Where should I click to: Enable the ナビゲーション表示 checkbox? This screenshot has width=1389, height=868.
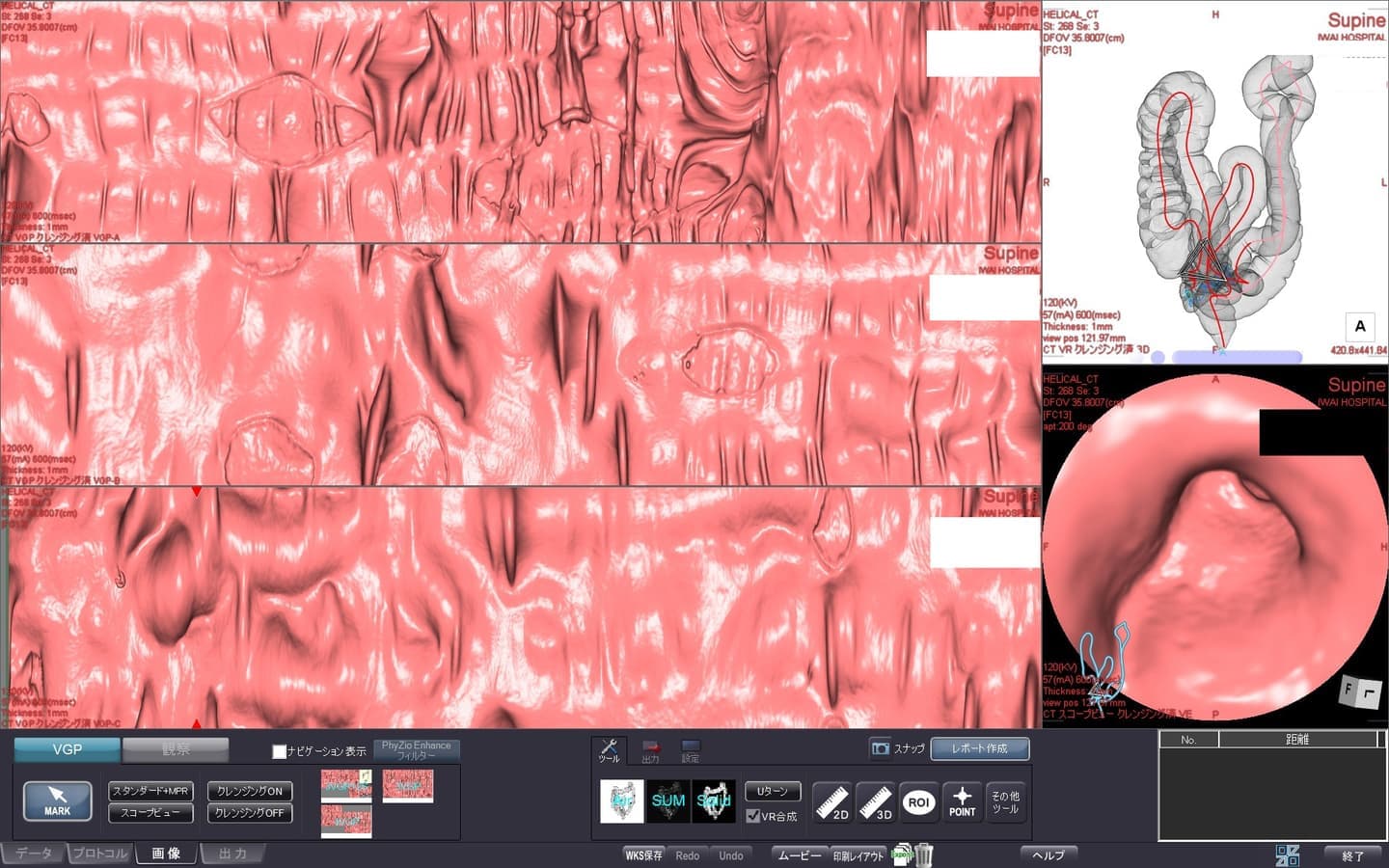pos(280,751)
